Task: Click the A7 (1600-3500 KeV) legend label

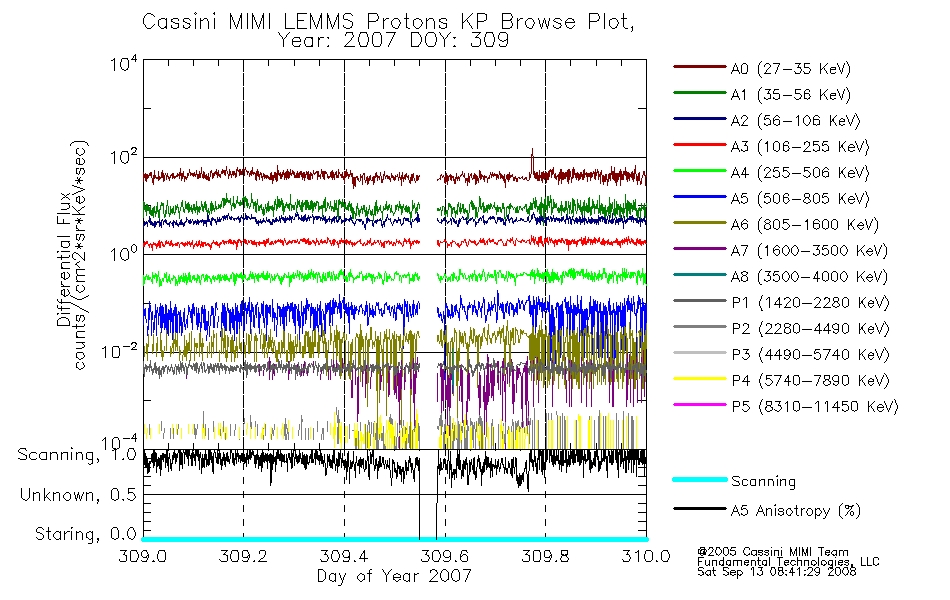Action: click(x=809, y=251)
